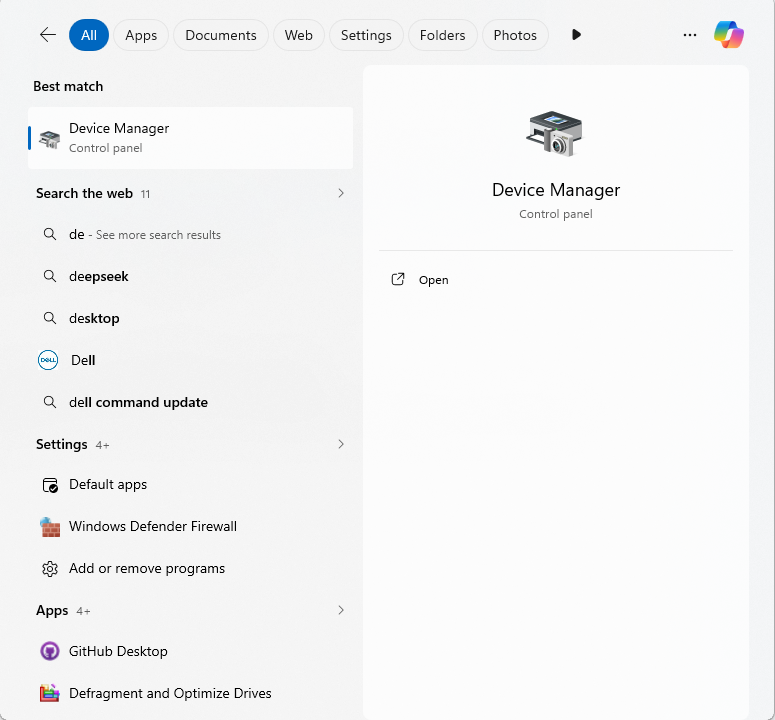Image resolution: width=775 pixels, height=720 pixels.
Task: Expand the Settings results chevron
Action: [x=340, y=444]
